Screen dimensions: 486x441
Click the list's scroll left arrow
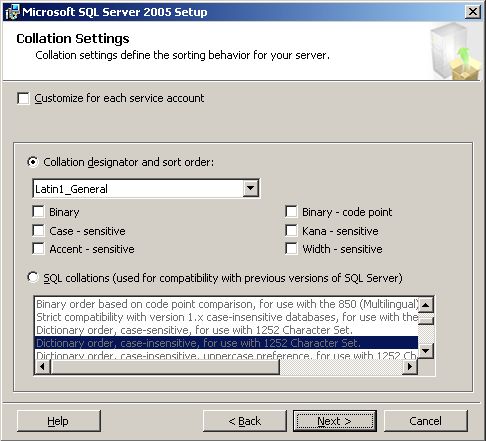42,367
